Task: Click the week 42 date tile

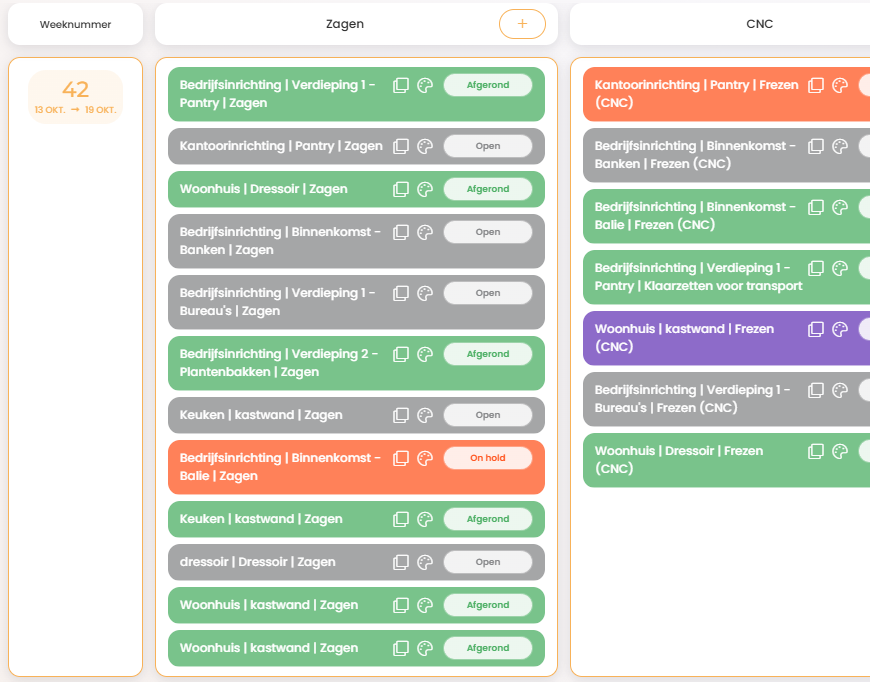Action: point(76,97)
